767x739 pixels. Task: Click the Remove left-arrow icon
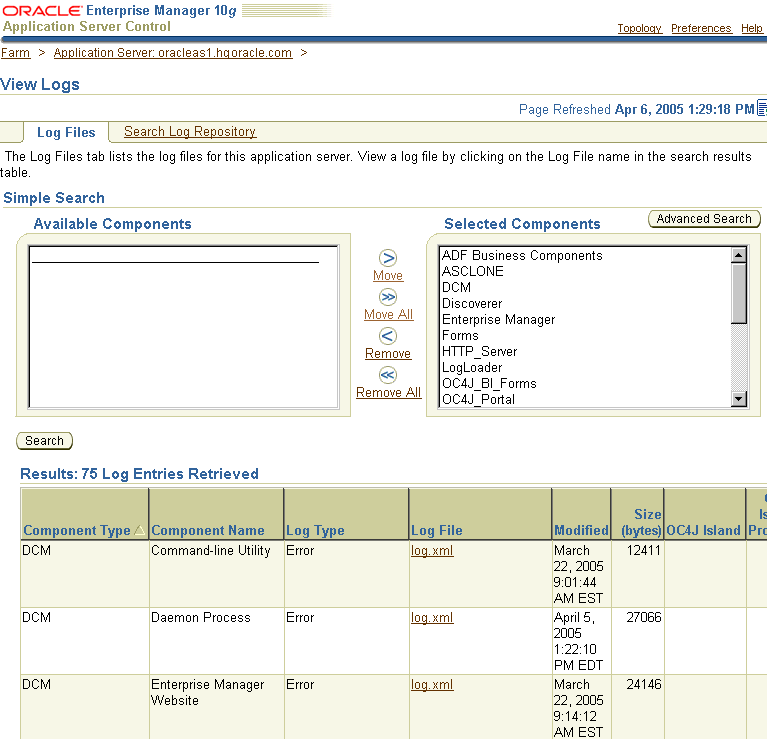point(387,336)
